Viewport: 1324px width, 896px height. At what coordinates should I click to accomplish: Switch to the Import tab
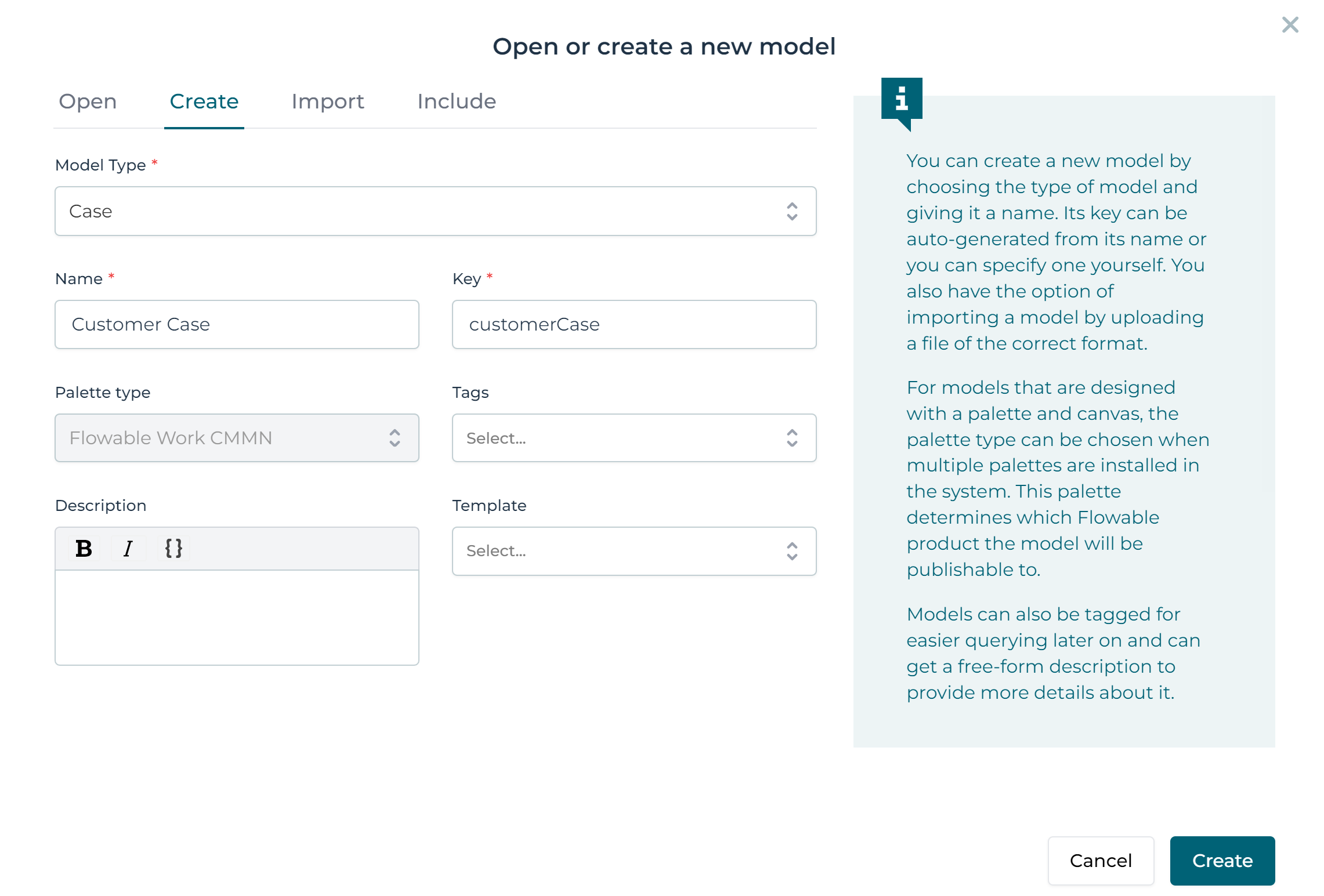(328, 101)
